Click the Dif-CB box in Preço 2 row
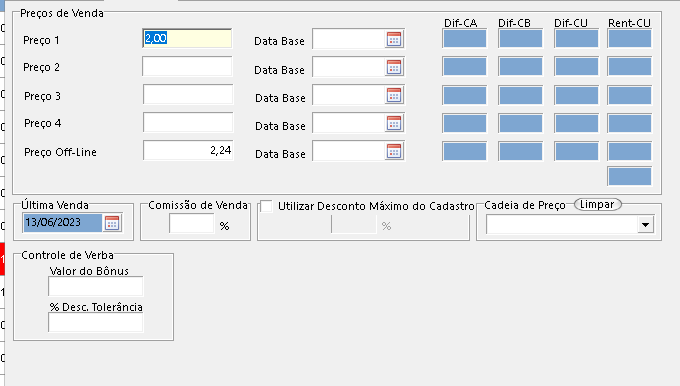680x386 pixels. [520, 67]
